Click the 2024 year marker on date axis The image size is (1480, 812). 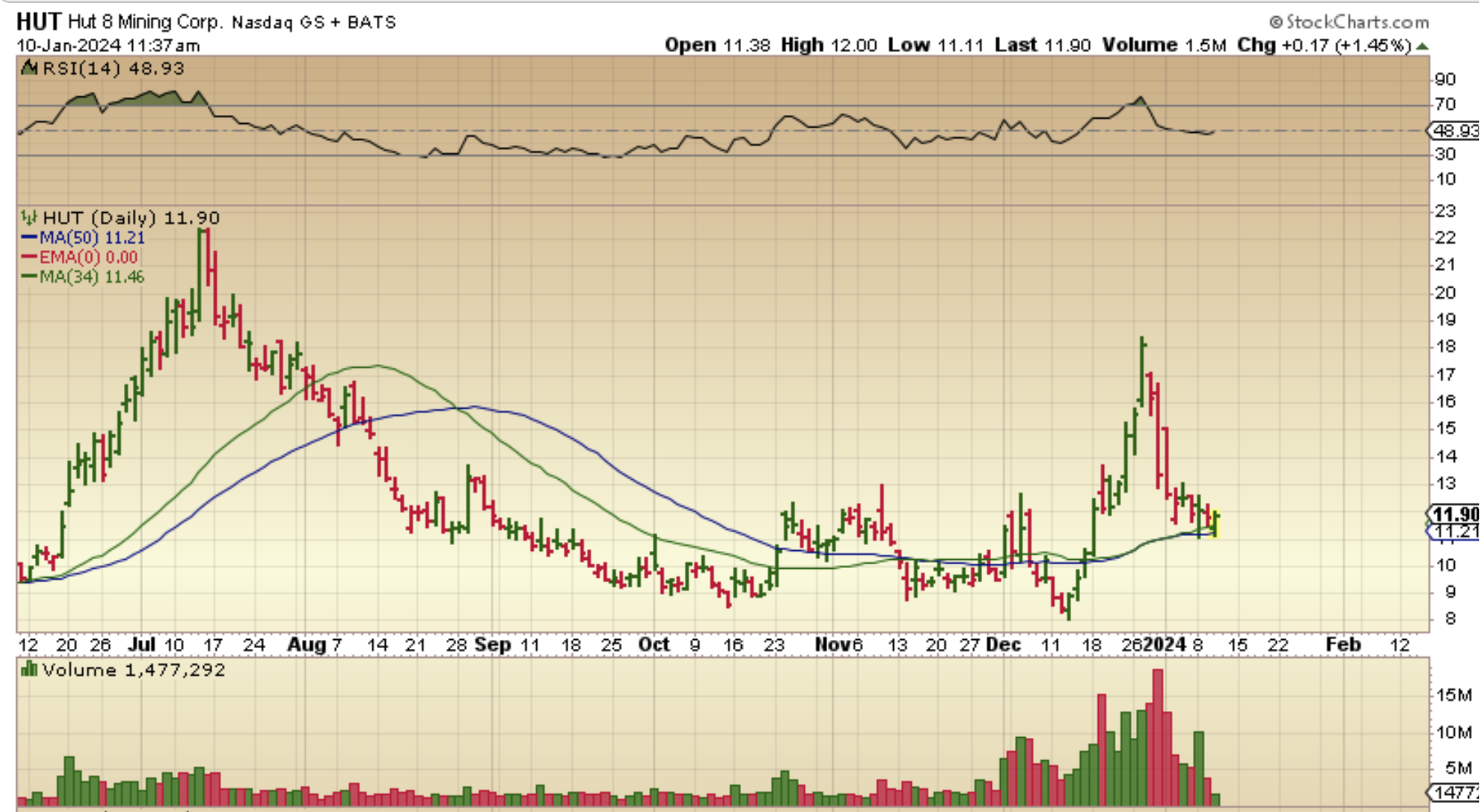click(1164, 644)
